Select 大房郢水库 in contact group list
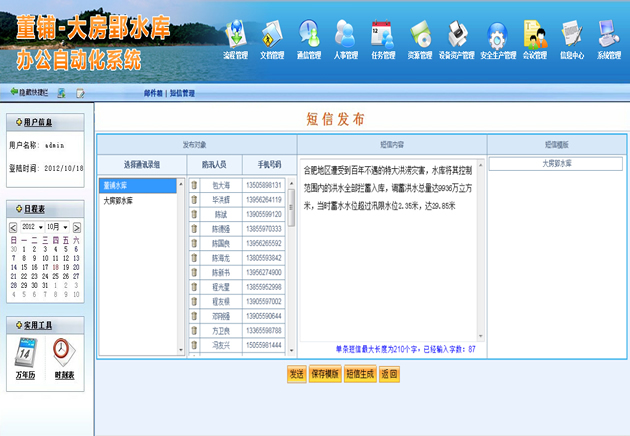This screenshot has width=630, height=436. (x=119, y=200)
